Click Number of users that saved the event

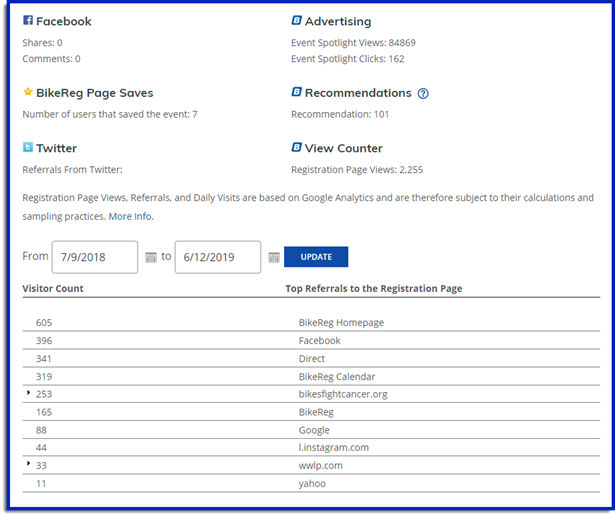click(x=110, y=115)
